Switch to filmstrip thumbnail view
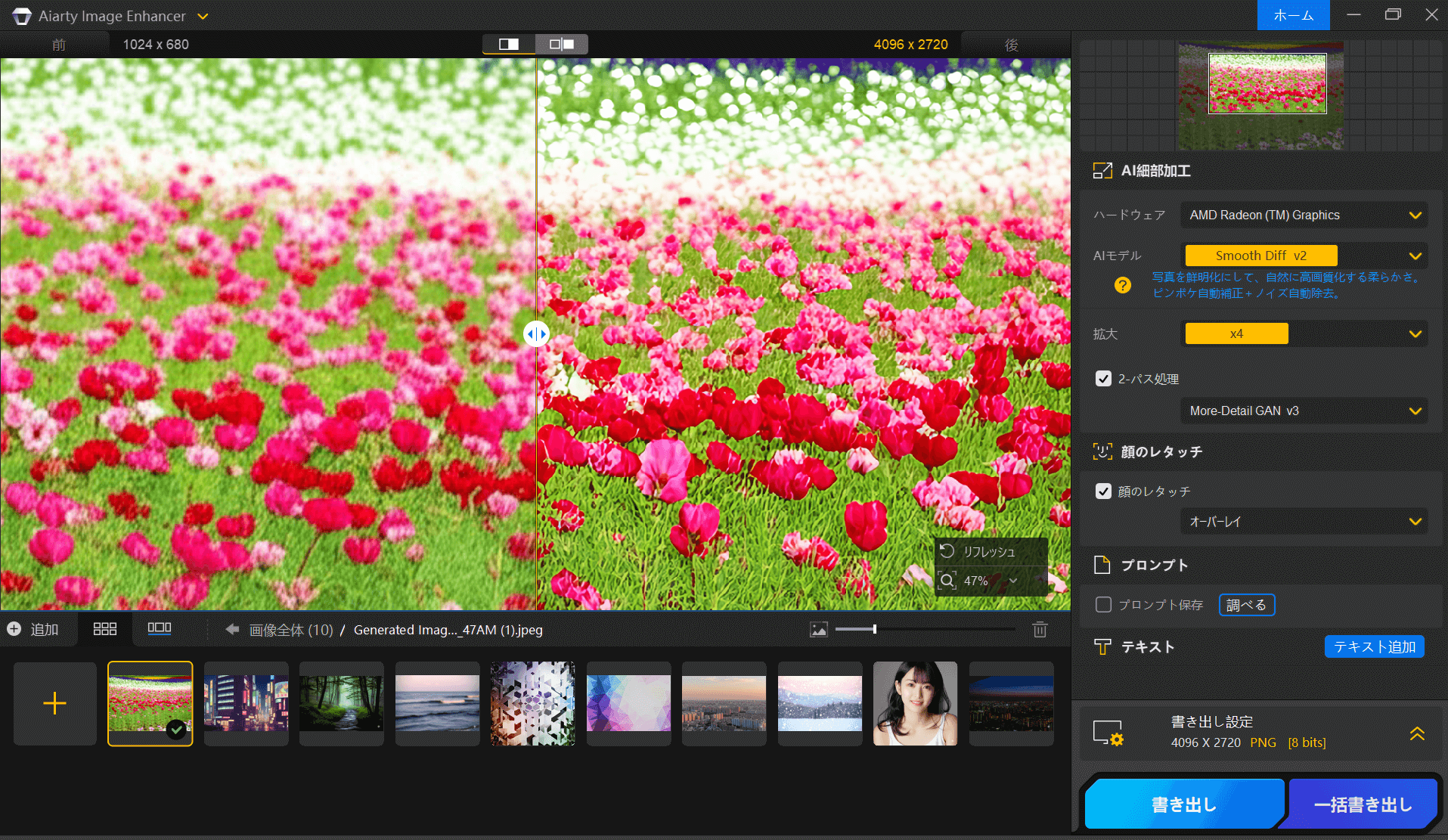 tap(159, 629)
